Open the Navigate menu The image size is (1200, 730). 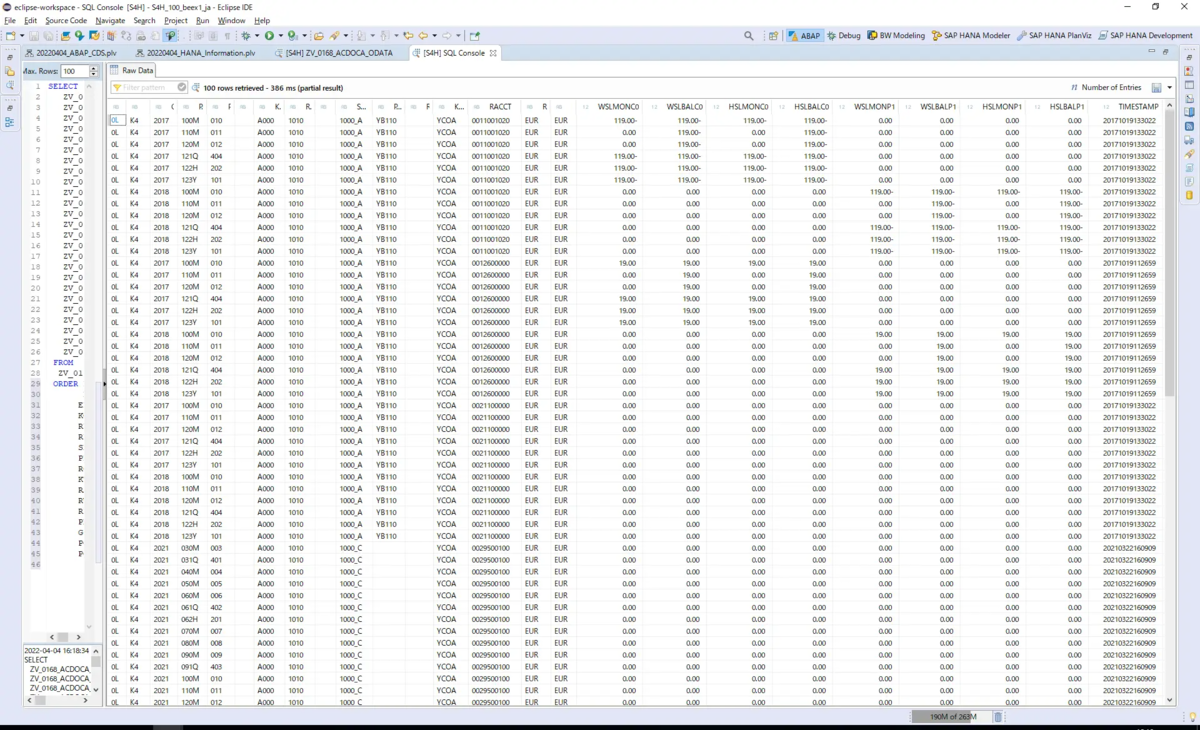(x=110, y=20)
